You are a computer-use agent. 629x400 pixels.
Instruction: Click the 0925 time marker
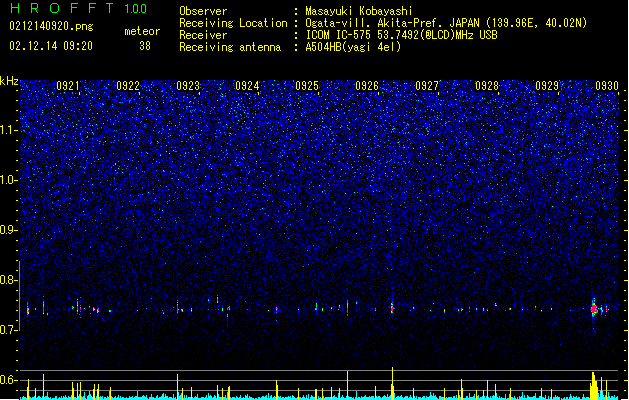pyautogui.click(x=307, y=86)
